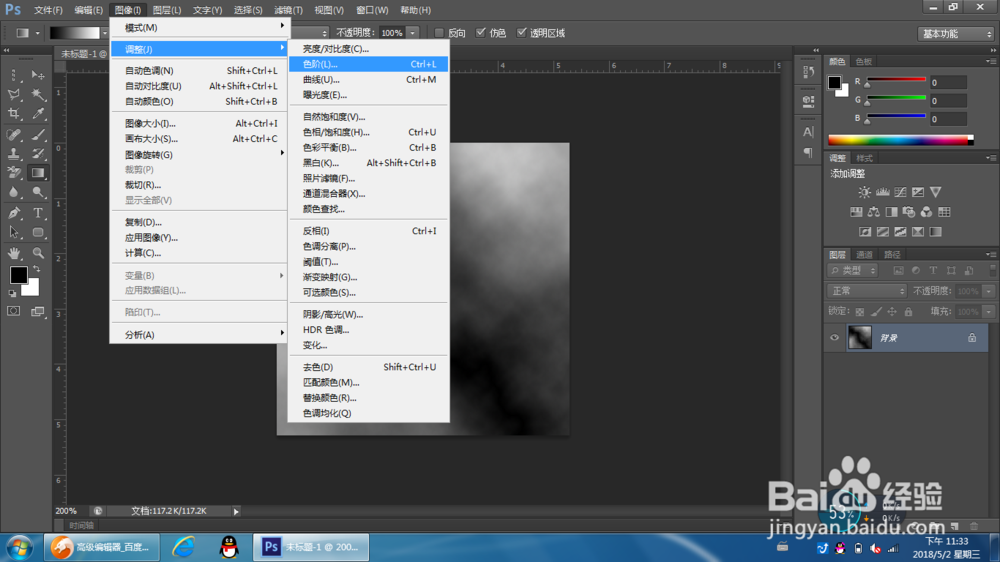
Task: Click the 背景 layer thumbnail
Action: point(859,337)
